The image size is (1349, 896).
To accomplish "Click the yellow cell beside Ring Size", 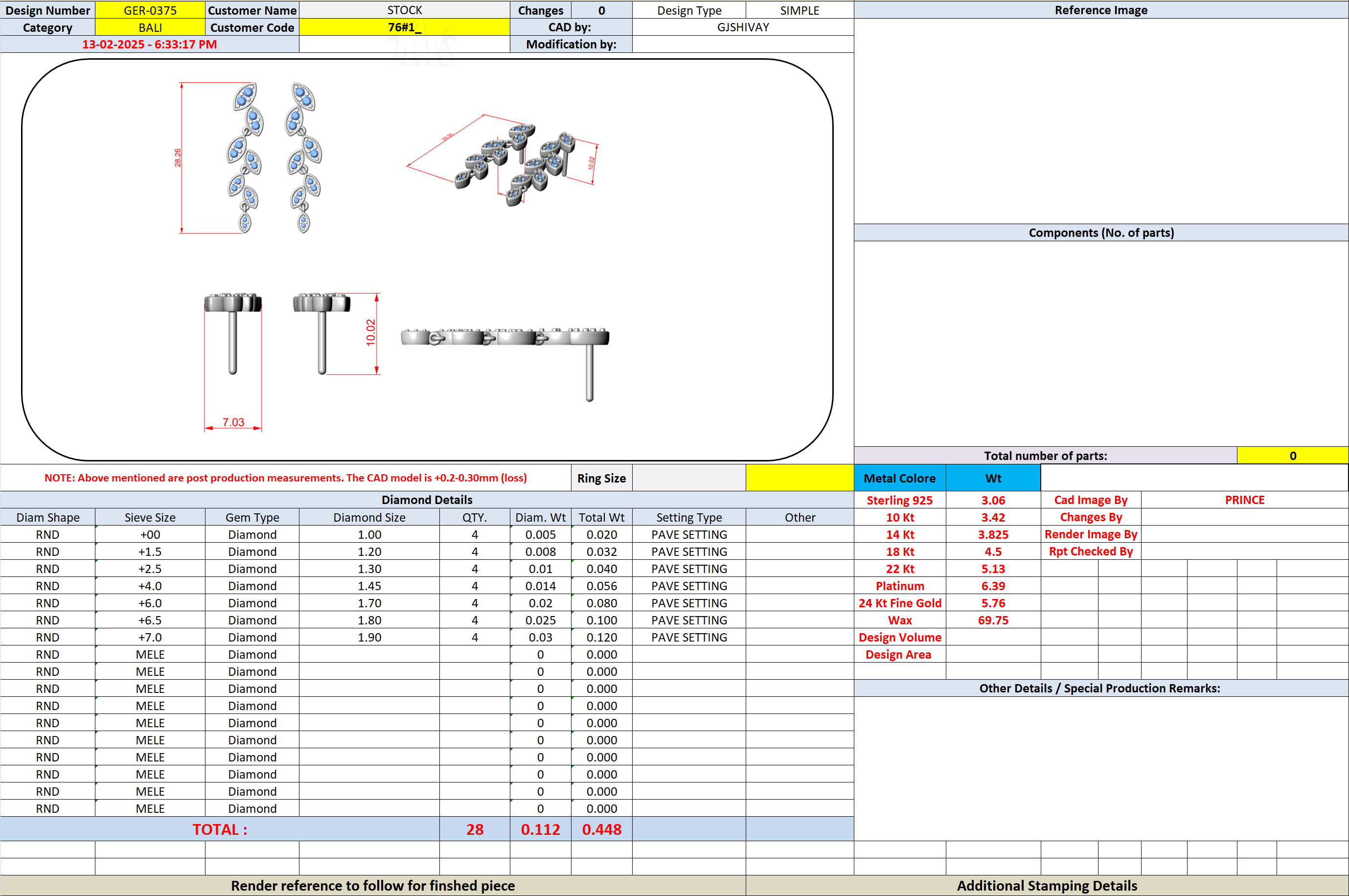I will click(800, 478).
